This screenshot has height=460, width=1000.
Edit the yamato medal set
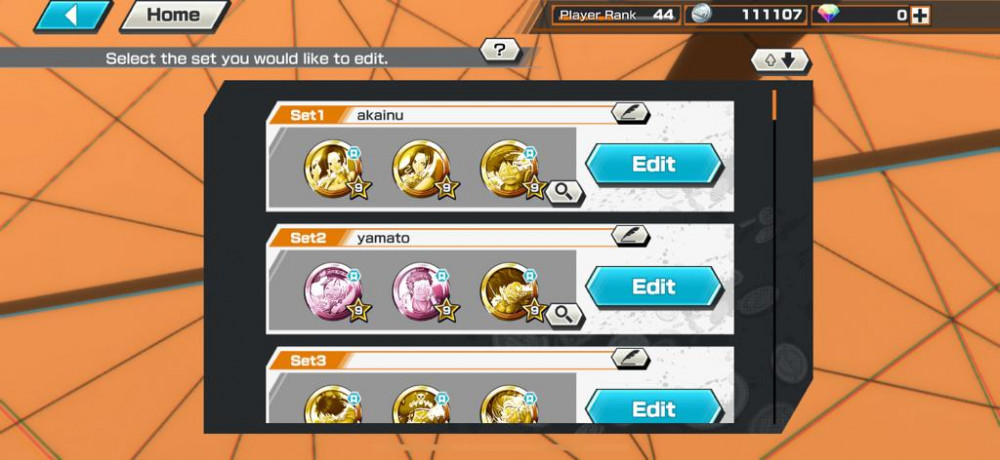pos(654,286)
